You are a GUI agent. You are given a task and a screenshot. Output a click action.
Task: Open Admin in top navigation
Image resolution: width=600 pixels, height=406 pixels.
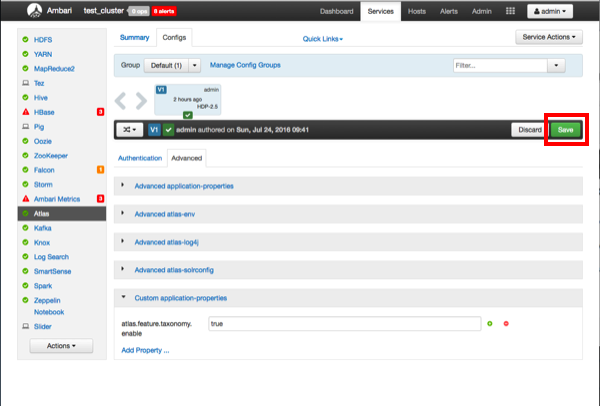coord(481,11)
